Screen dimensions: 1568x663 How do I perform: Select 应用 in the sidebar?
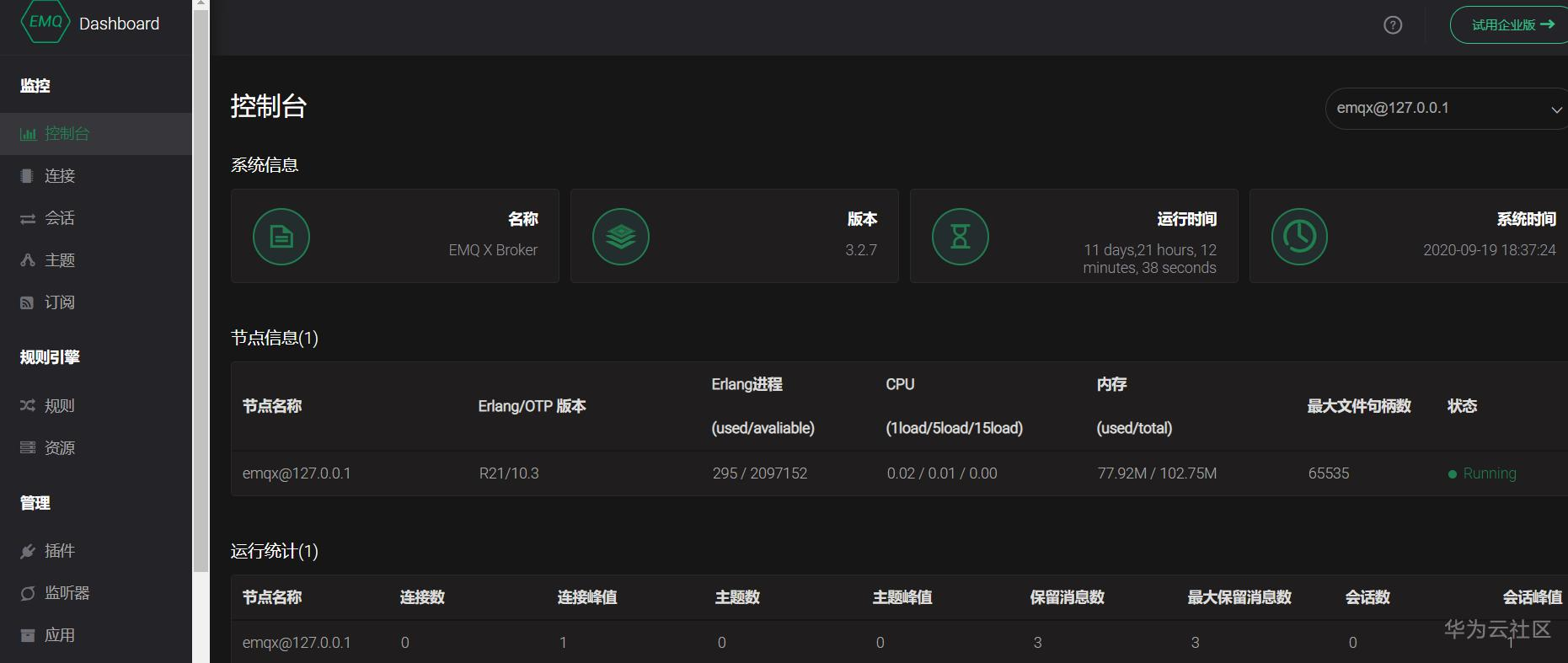pos(60,635)
